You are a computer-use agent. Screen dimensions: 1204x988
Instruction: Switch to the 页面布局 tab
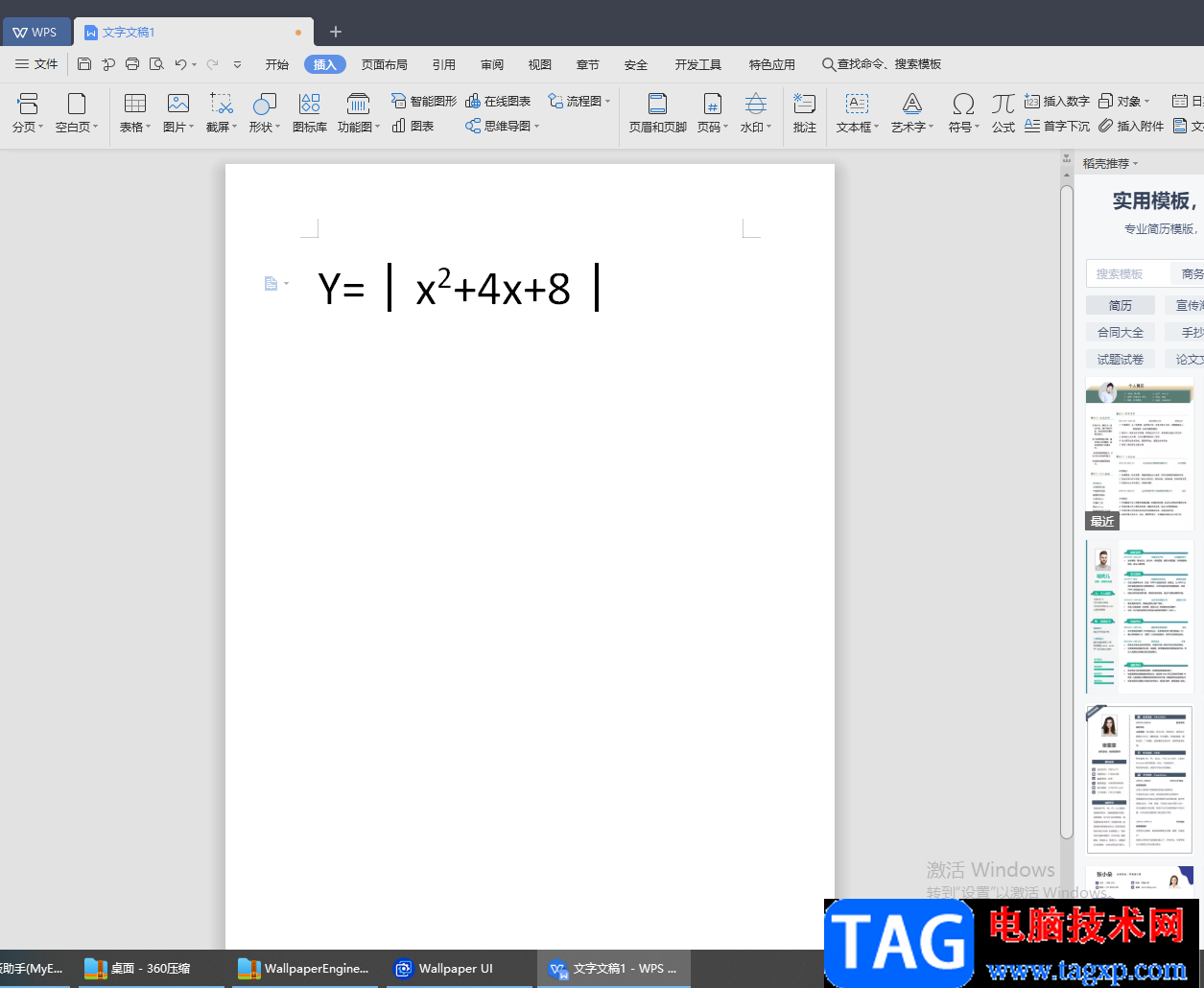click(385, 64)
